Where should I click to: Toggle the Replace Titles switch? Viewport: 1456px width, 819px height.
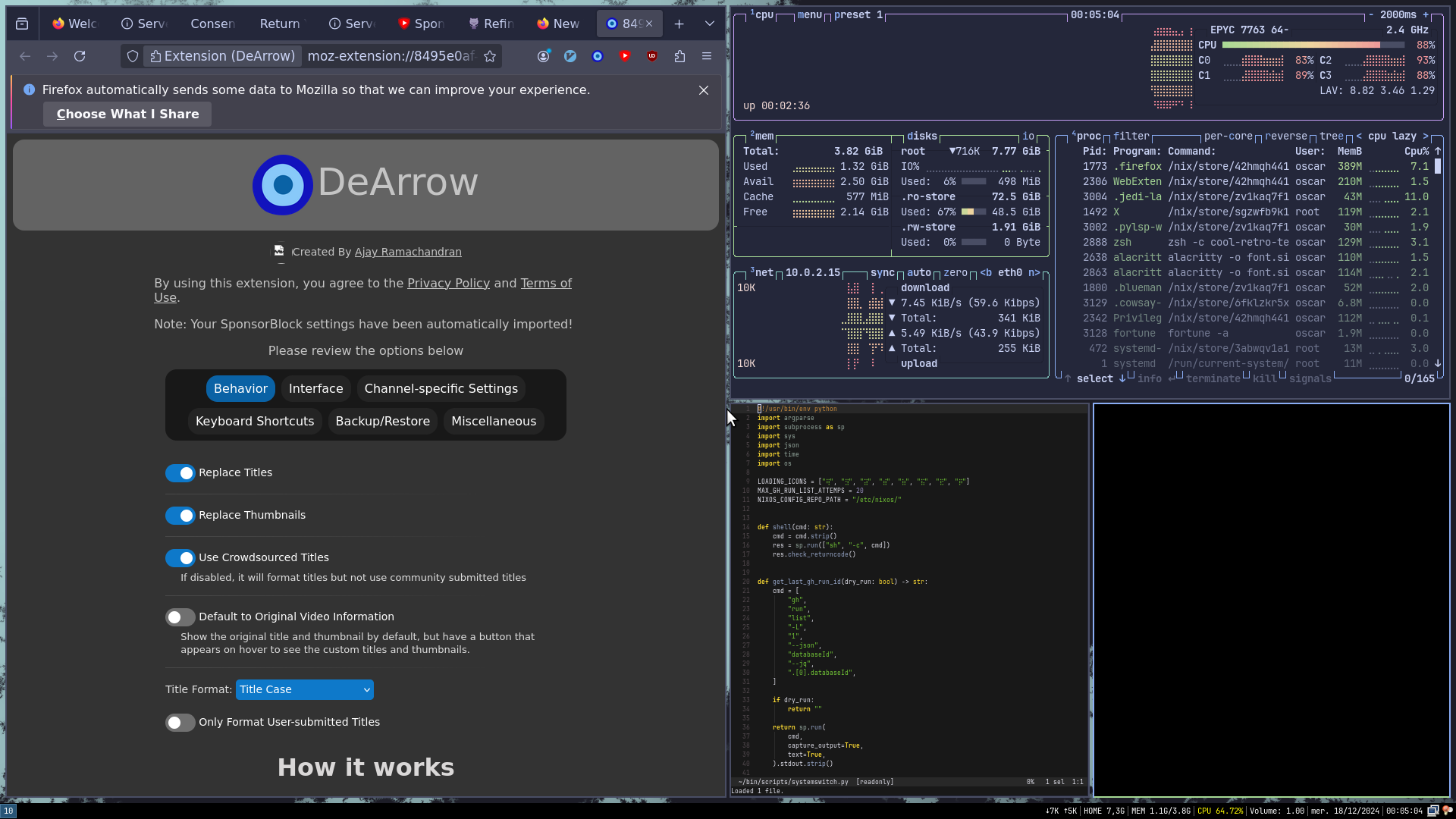pyautogui.click(x=180, y=473)
